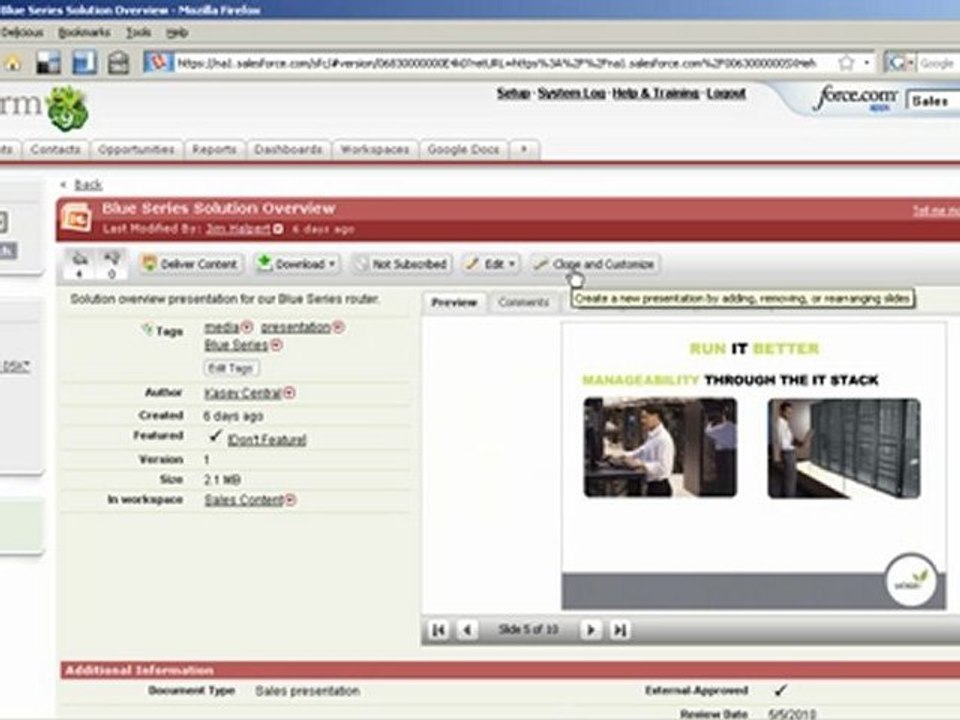Open the Bookmarks menu
960x720 pixels.
84,32
